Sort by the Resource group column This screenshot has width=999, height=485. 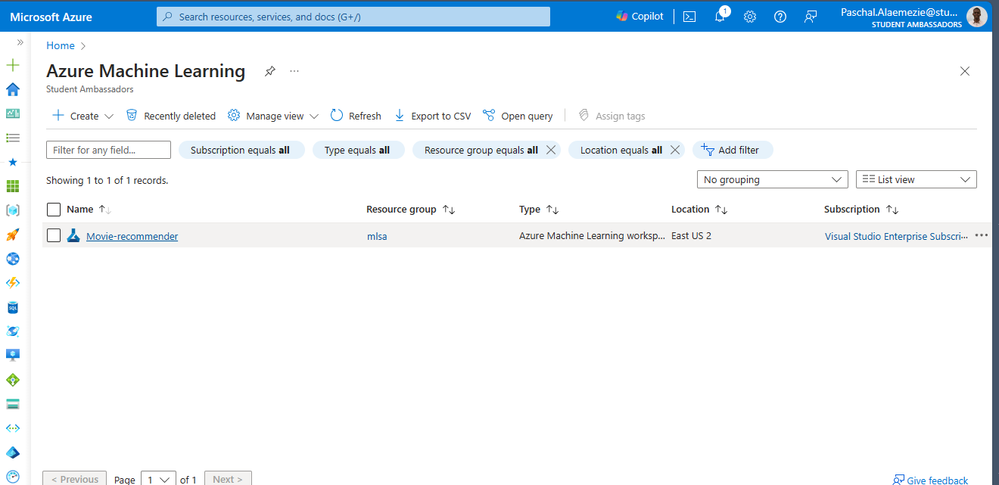410,210
